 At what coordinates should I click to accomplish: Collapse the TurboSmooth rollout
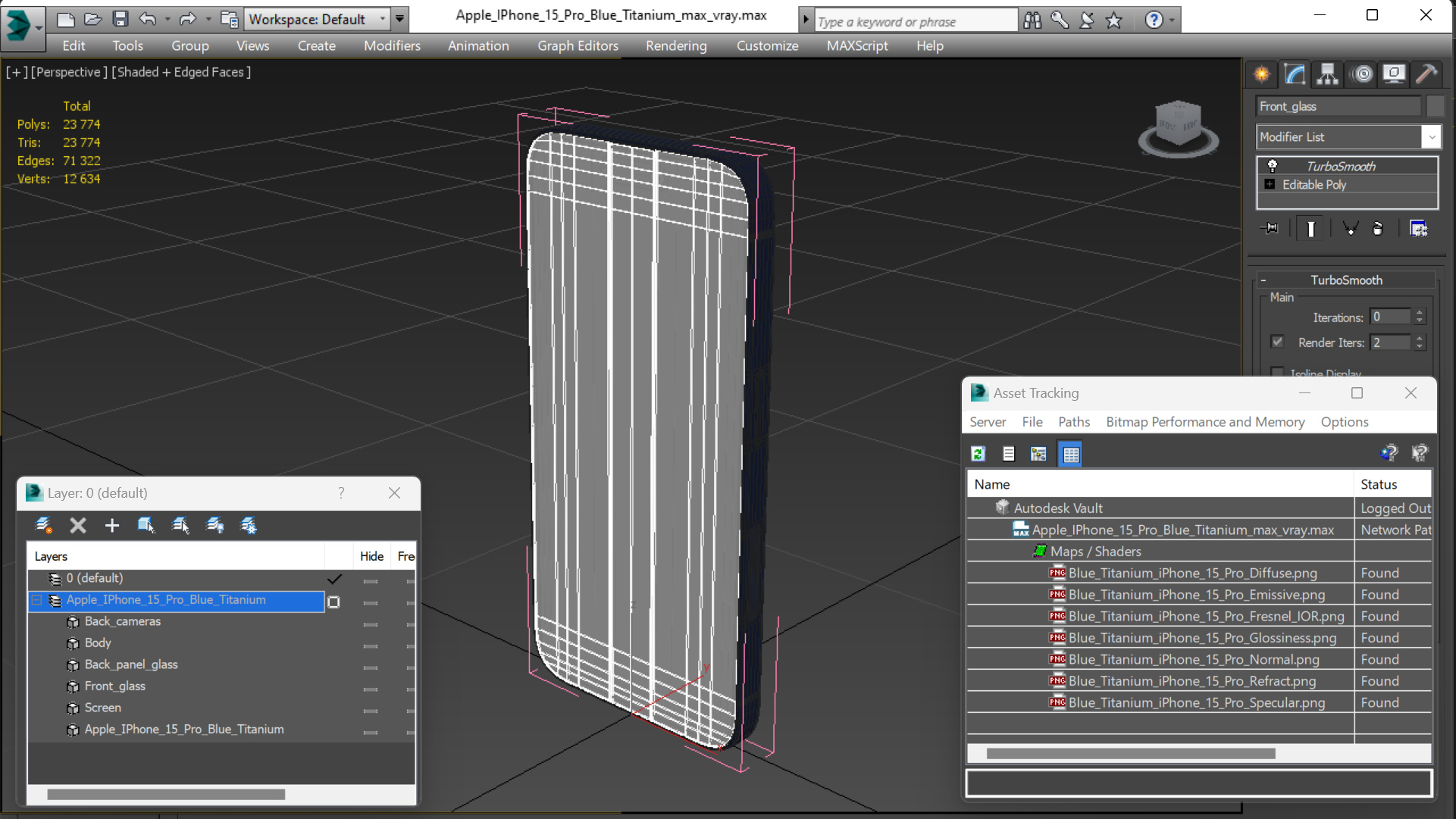point(1263,280)
